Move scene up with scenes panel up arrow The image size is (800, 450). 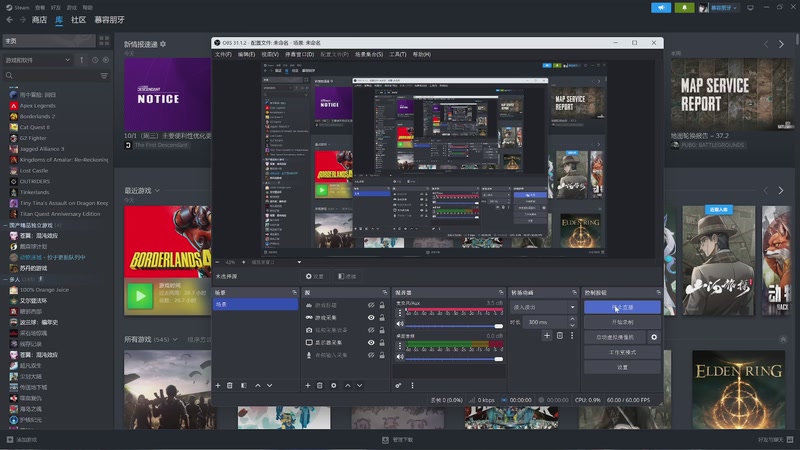click(258, 386)
